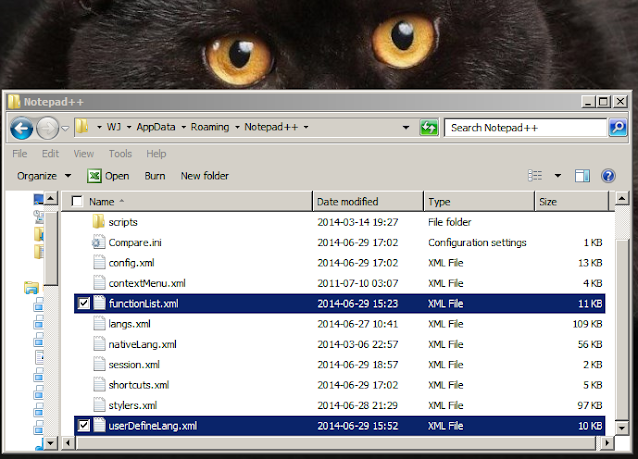Open the View menu

83,154
